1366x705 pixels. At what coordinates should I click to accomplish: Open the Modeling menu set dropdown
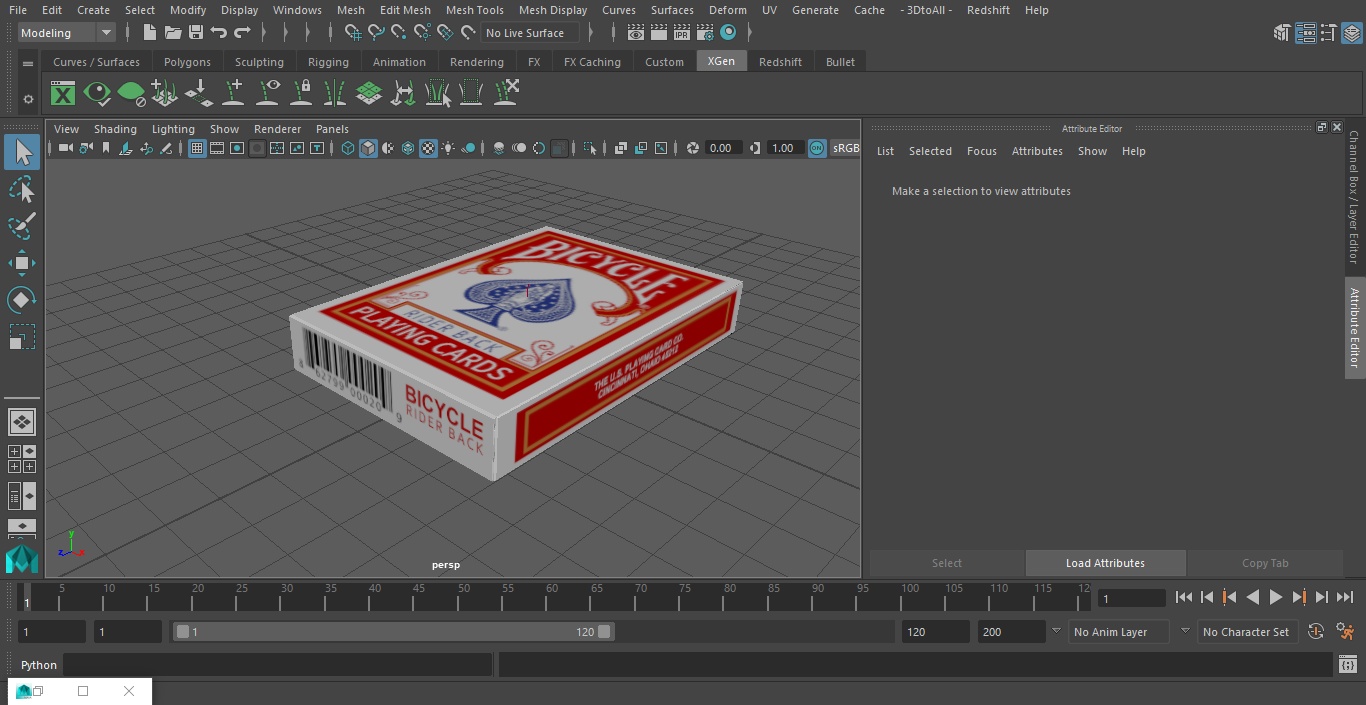pyautogui.click(x=67, y=33)
